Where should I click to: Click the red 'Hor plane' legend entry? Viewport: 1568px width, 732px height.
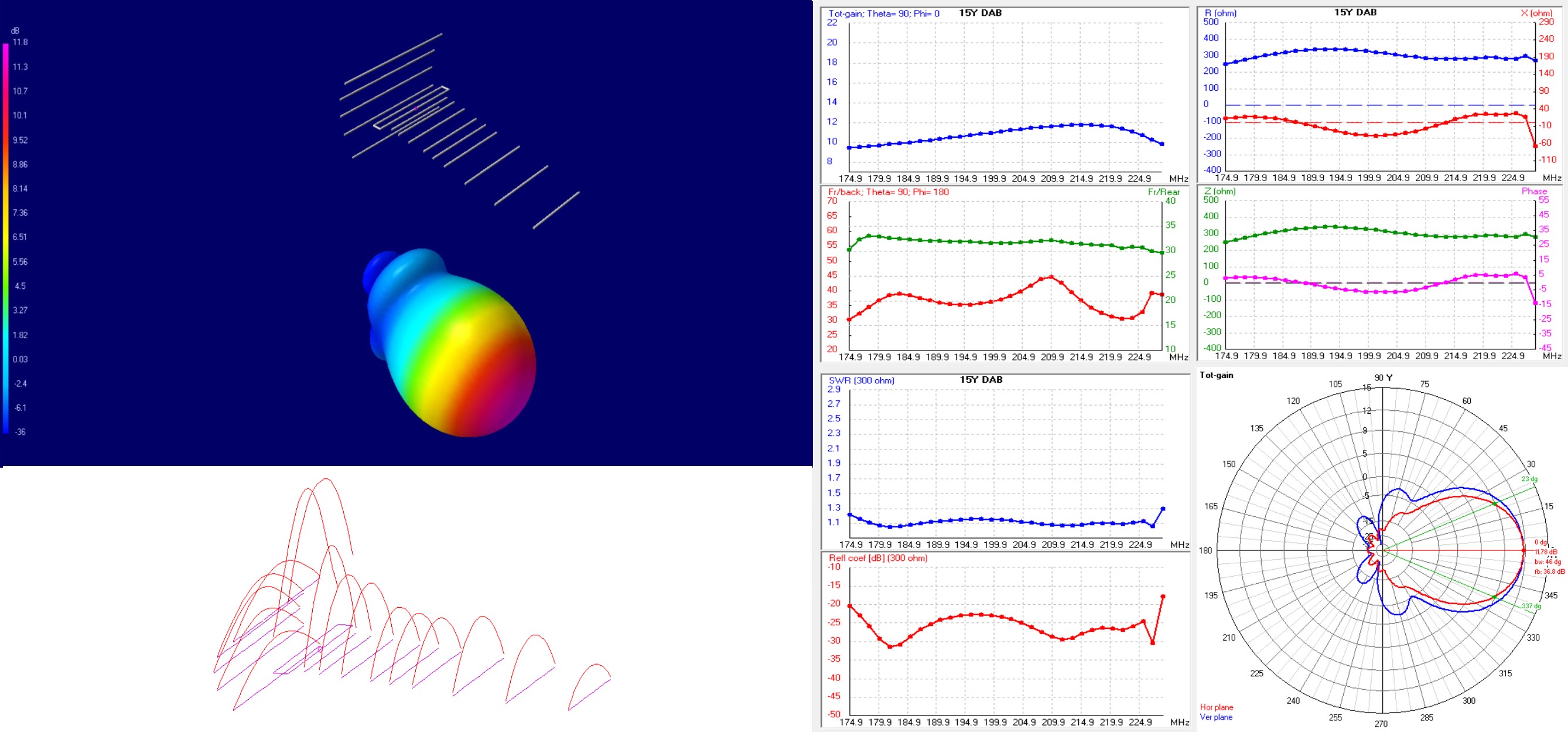click(x=1216, y=707)
